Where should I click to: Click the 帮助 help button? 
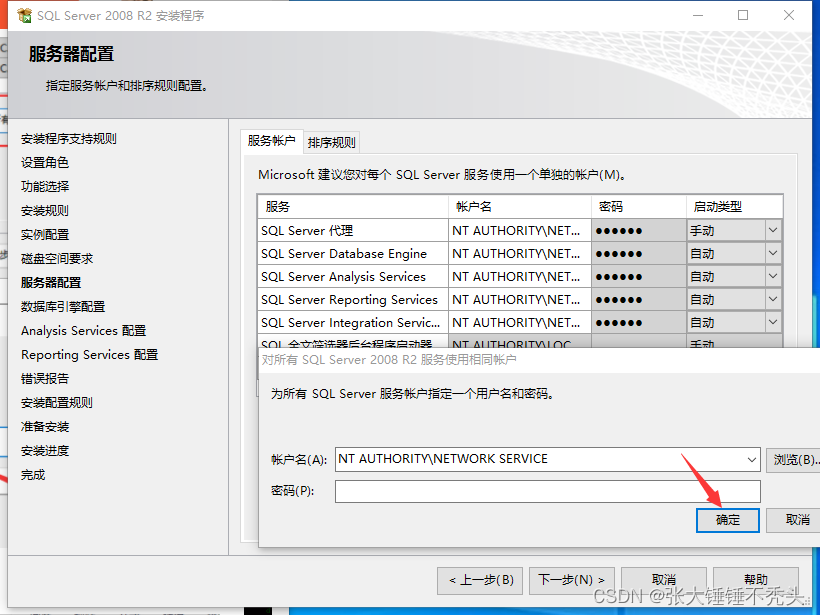click(756, 580)
